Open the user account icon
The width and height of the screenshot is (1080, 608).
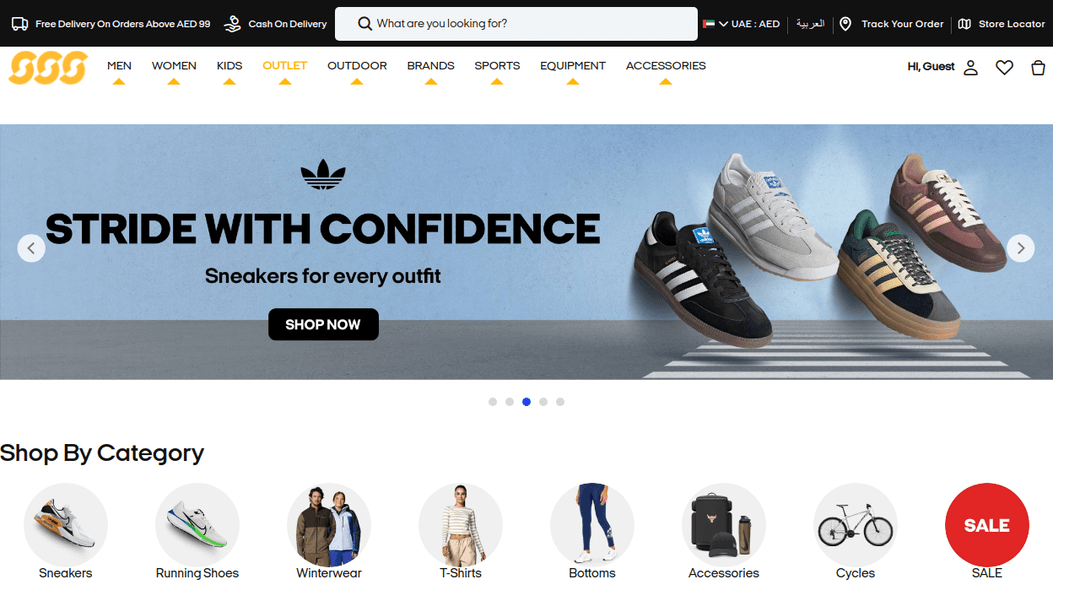(x=970, y=67)
